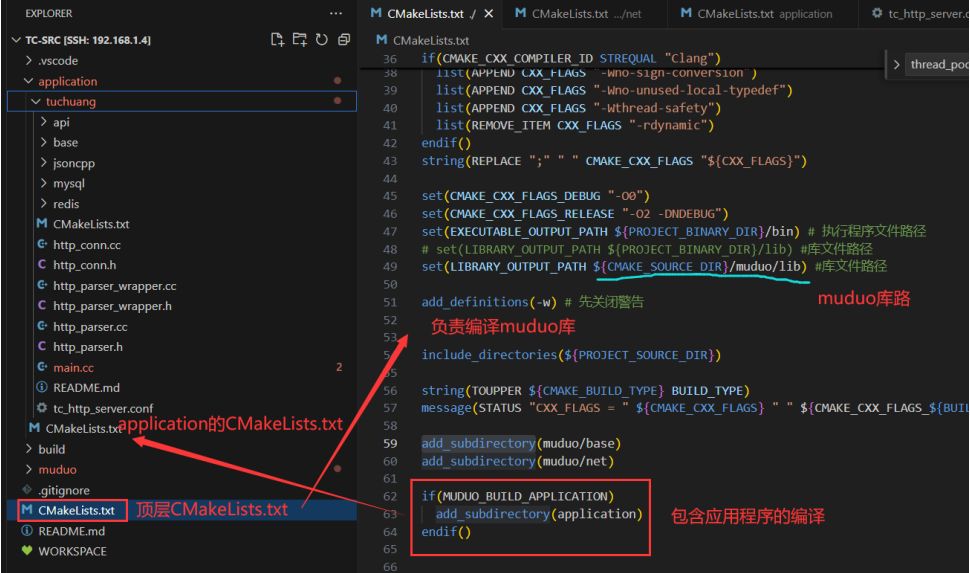
Task: Expand the redis folder
Action: click(43, 204)
